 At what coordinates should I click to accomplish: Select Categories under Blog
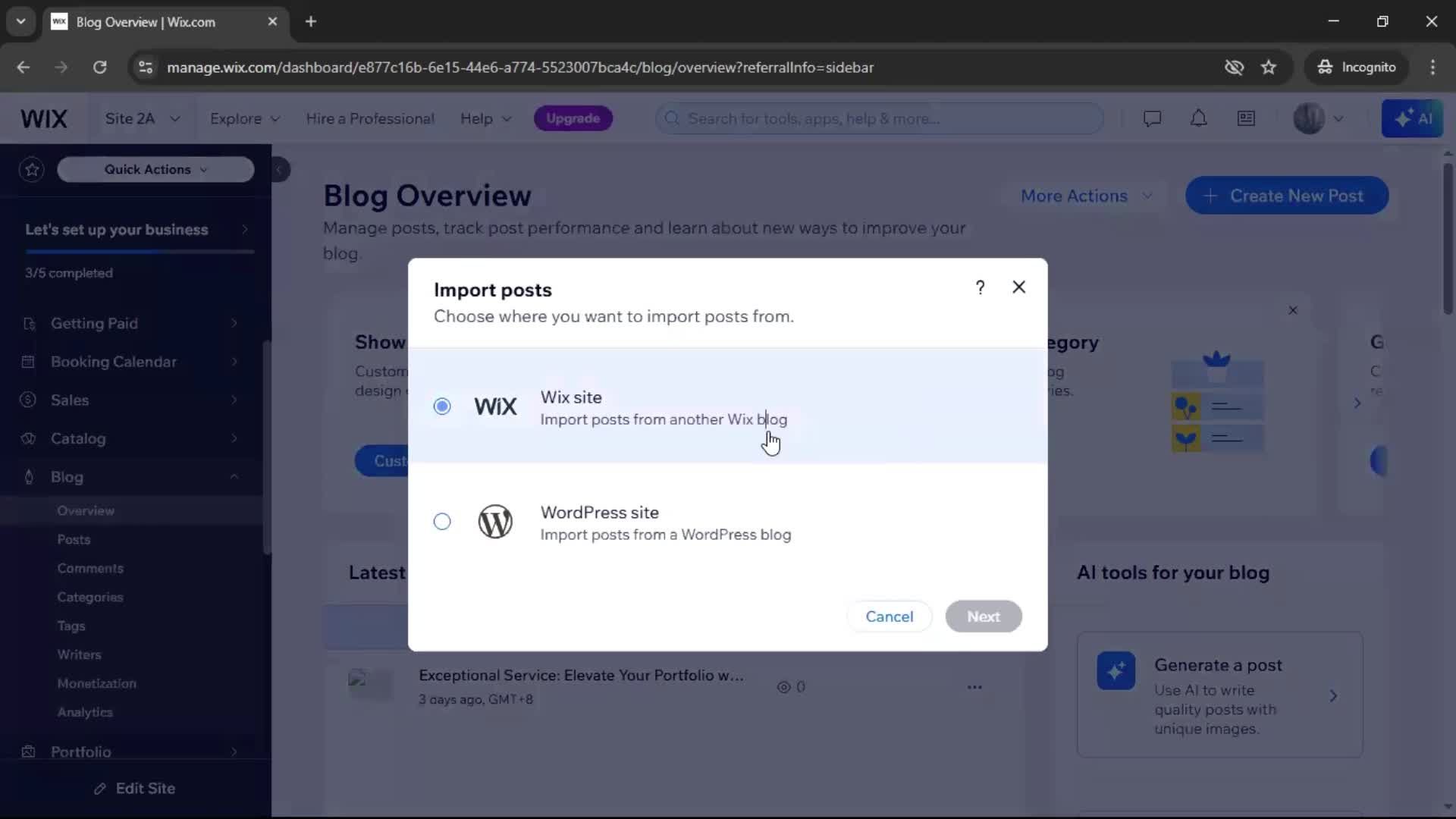90,598
